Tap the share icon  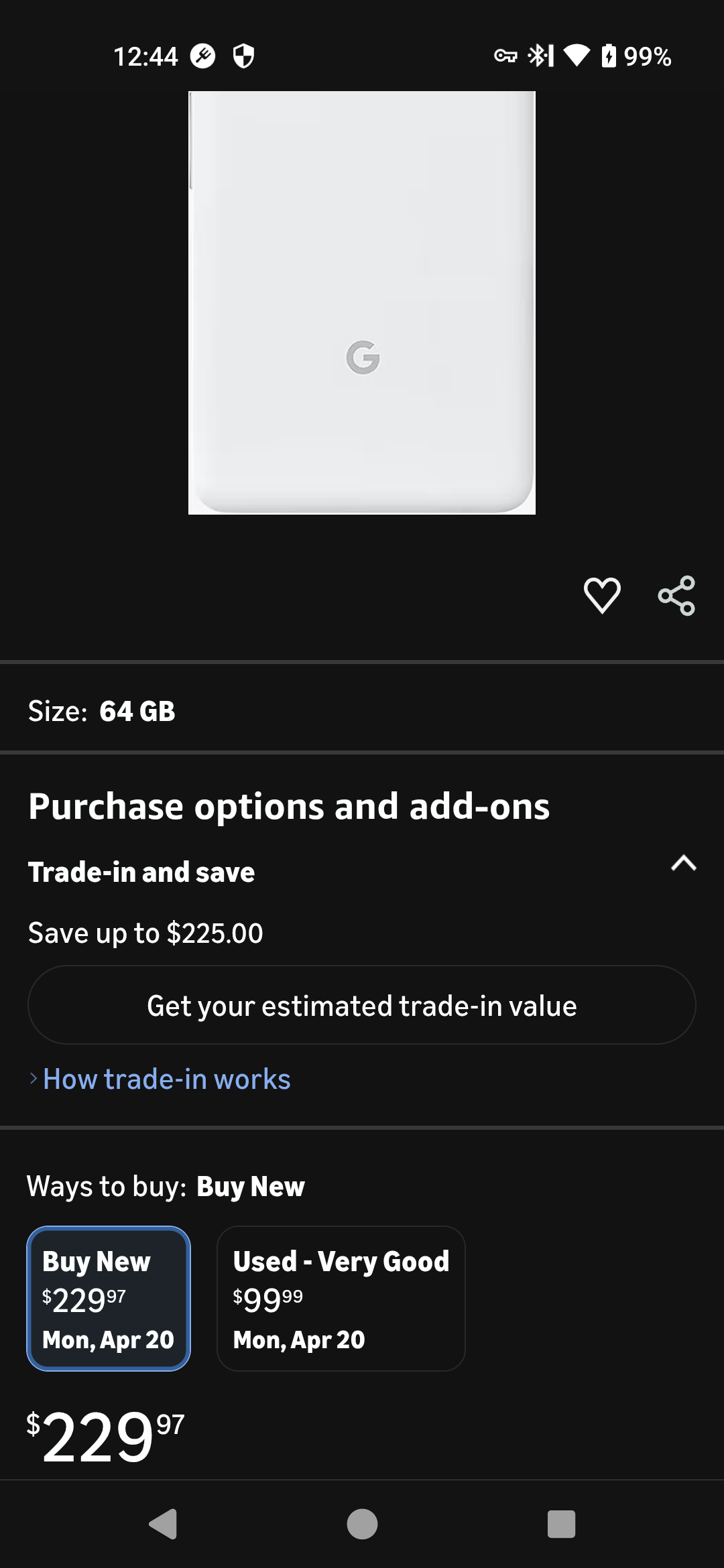tap(676, 595)
